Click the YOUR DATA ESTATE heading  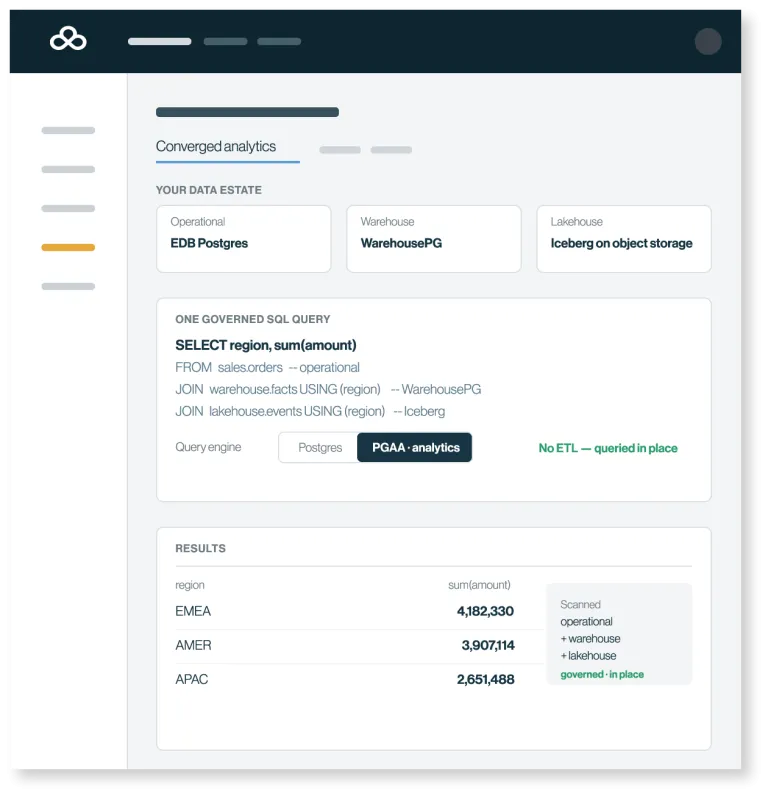[x=209, y=190]
